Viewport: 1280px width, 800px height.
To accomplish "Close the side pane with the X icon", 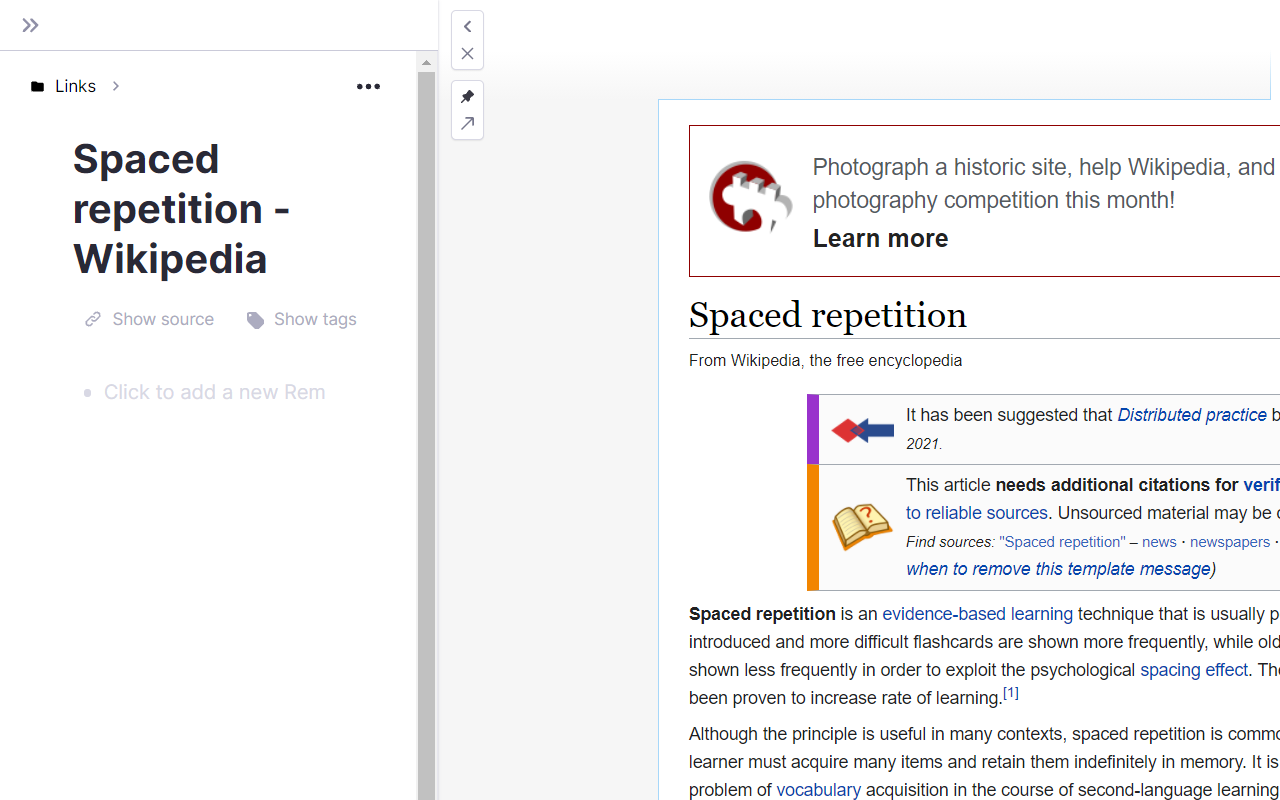I will [x=467, y=54].
